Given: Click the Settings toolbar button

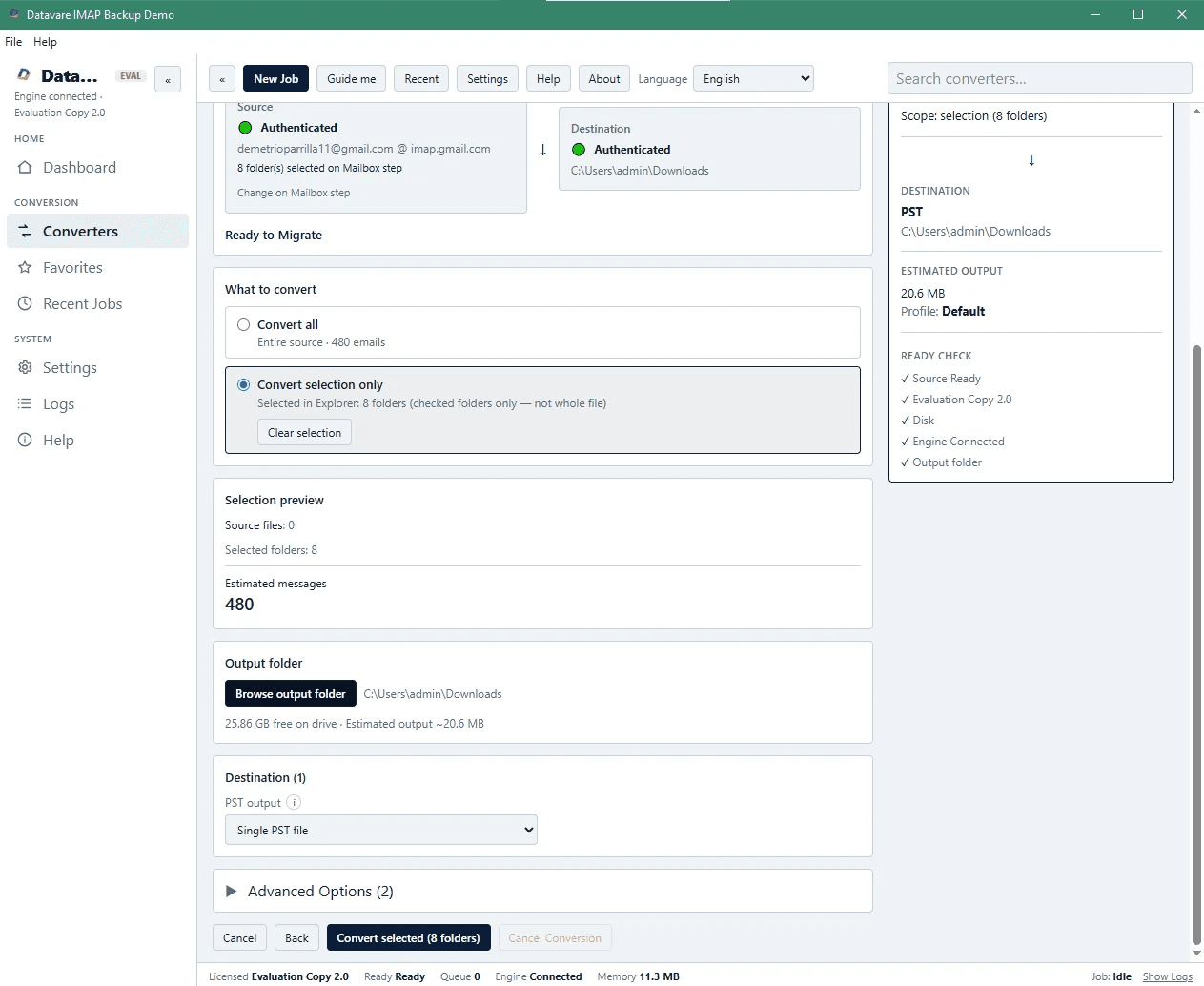Looking at the screenshot, I should 487,79.
